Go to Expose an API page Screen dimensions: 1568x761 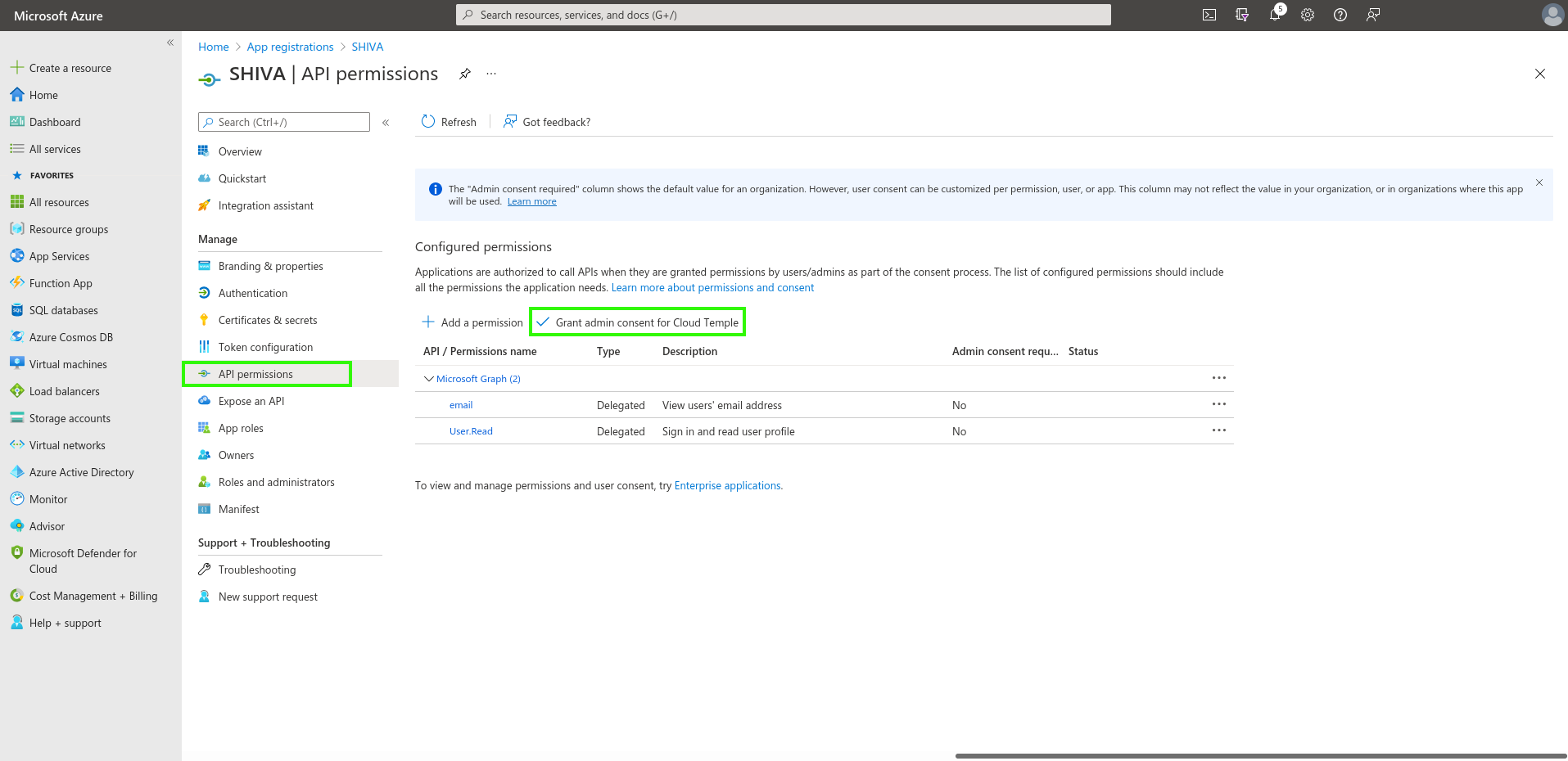tap(251, 401)
